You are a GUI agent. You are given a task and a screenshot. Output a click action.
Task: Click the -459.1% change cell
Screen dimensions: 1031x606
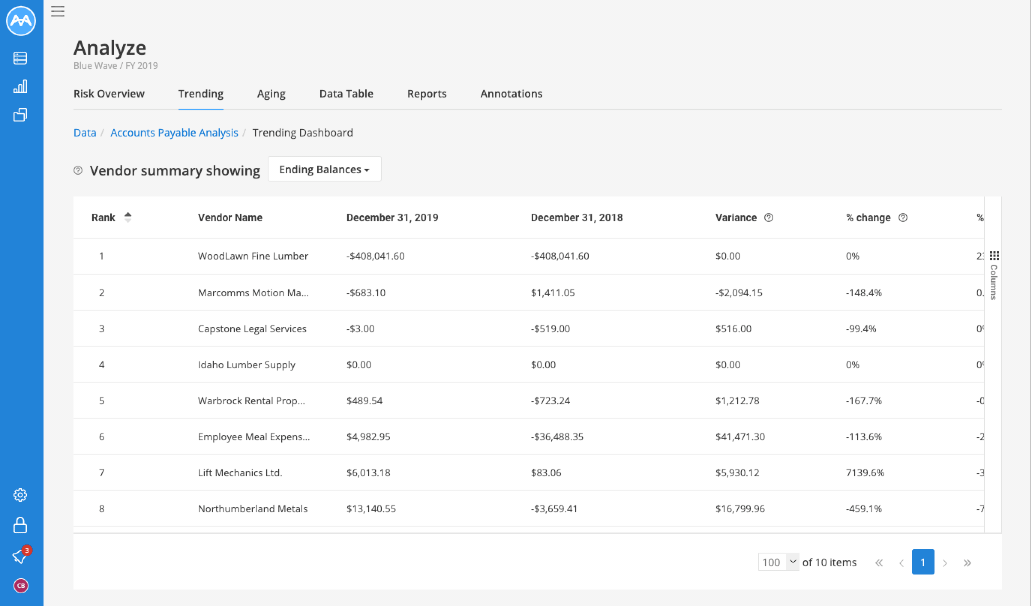click(864, 509)
